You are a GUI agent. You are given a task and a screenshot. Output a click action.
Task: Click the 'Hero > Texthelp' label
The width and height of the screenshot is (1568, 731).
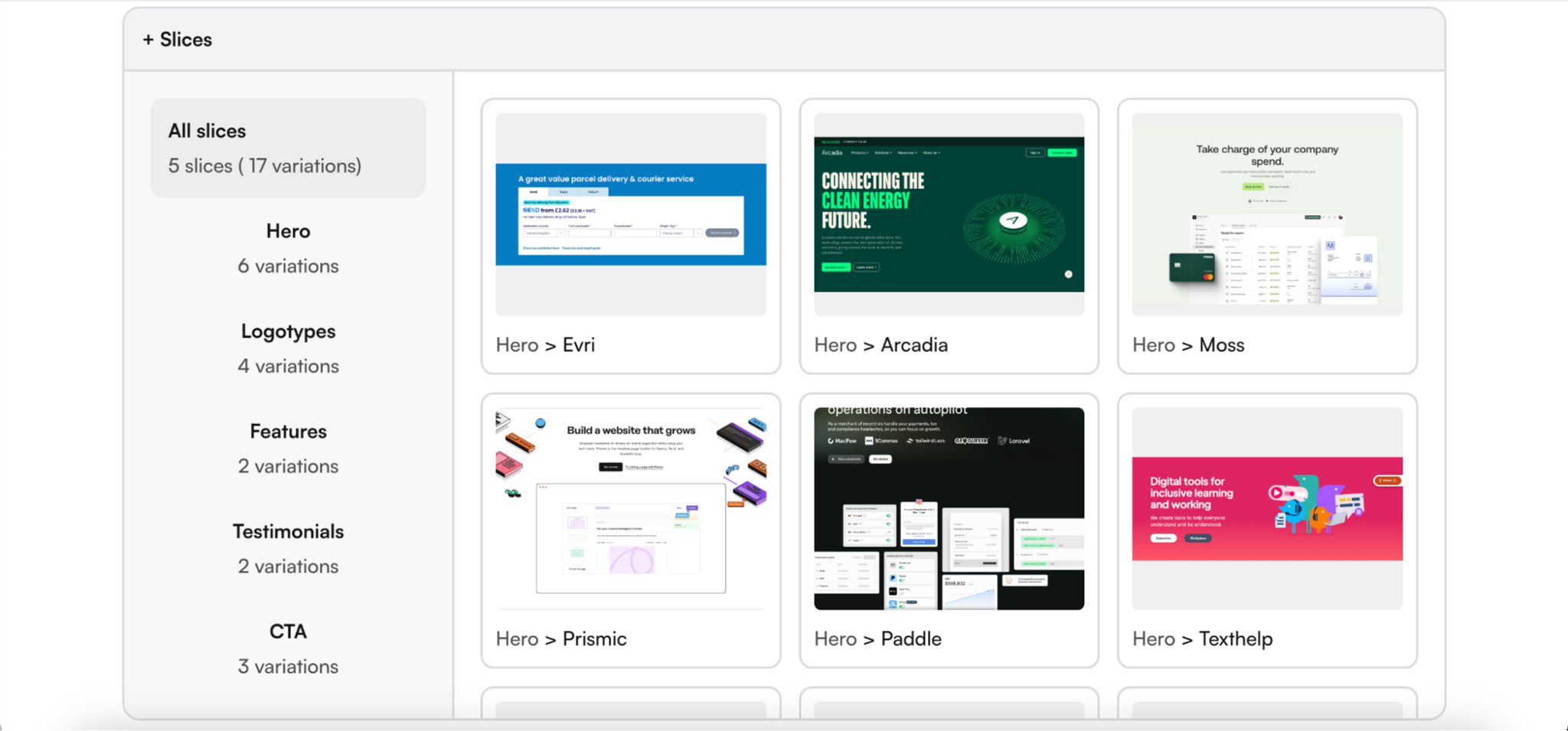click(x=1202, y=639)
